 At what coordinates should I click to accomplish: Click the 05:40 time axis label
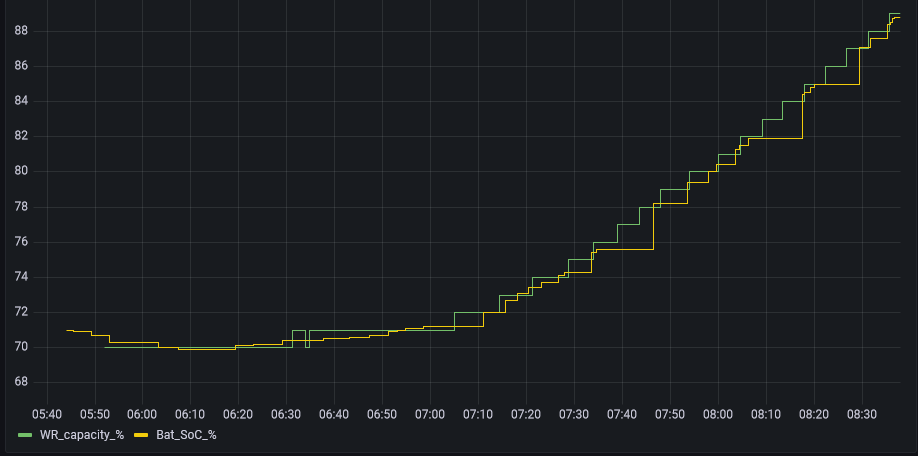point(47,414)
